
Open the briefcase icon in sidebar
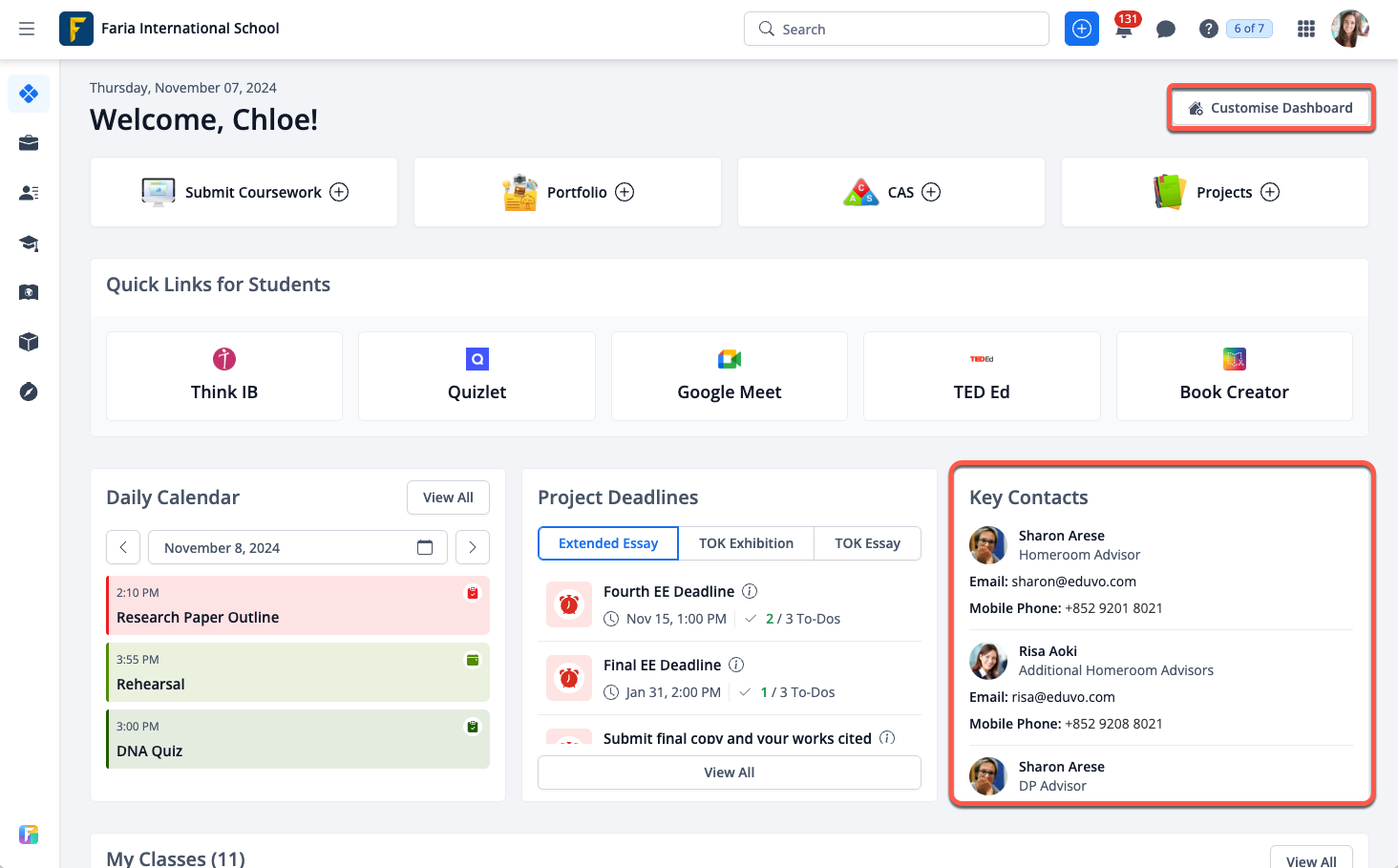pos(29,143)
